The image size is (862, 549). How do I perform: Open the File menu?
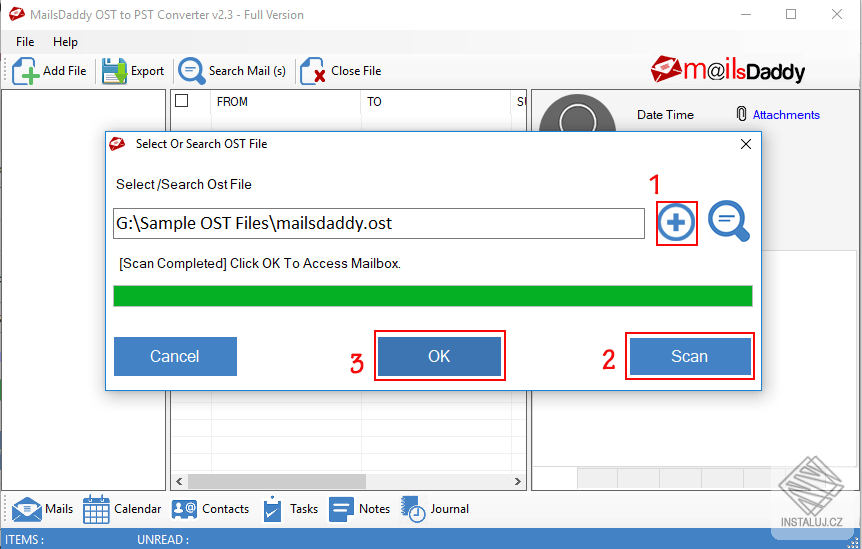[25, 42]
